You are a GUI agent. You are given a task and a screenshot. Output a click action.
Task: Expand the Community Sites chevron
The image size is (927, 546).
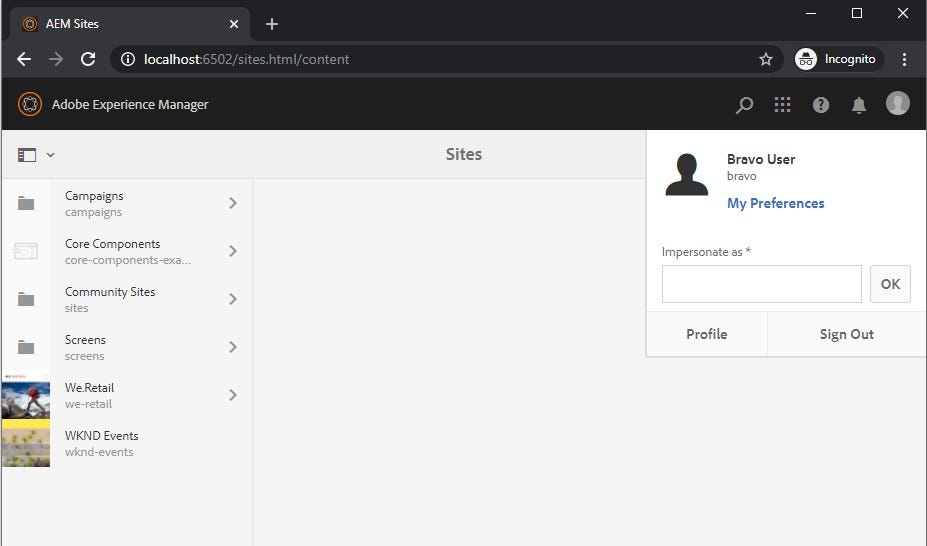click(x=233, y=299)
